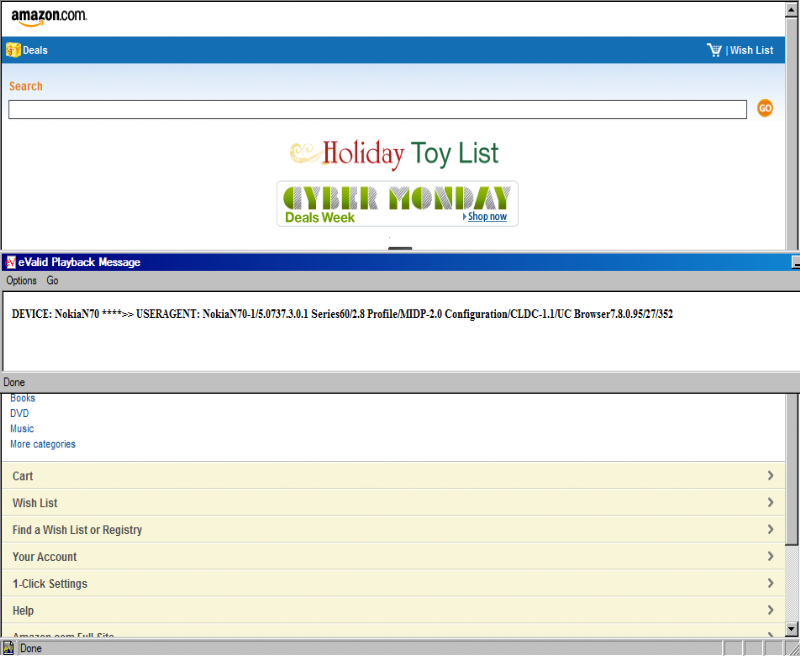800x656 pixels.
Task: Click the Done text in browser status bar
Action: pos(31,648)
